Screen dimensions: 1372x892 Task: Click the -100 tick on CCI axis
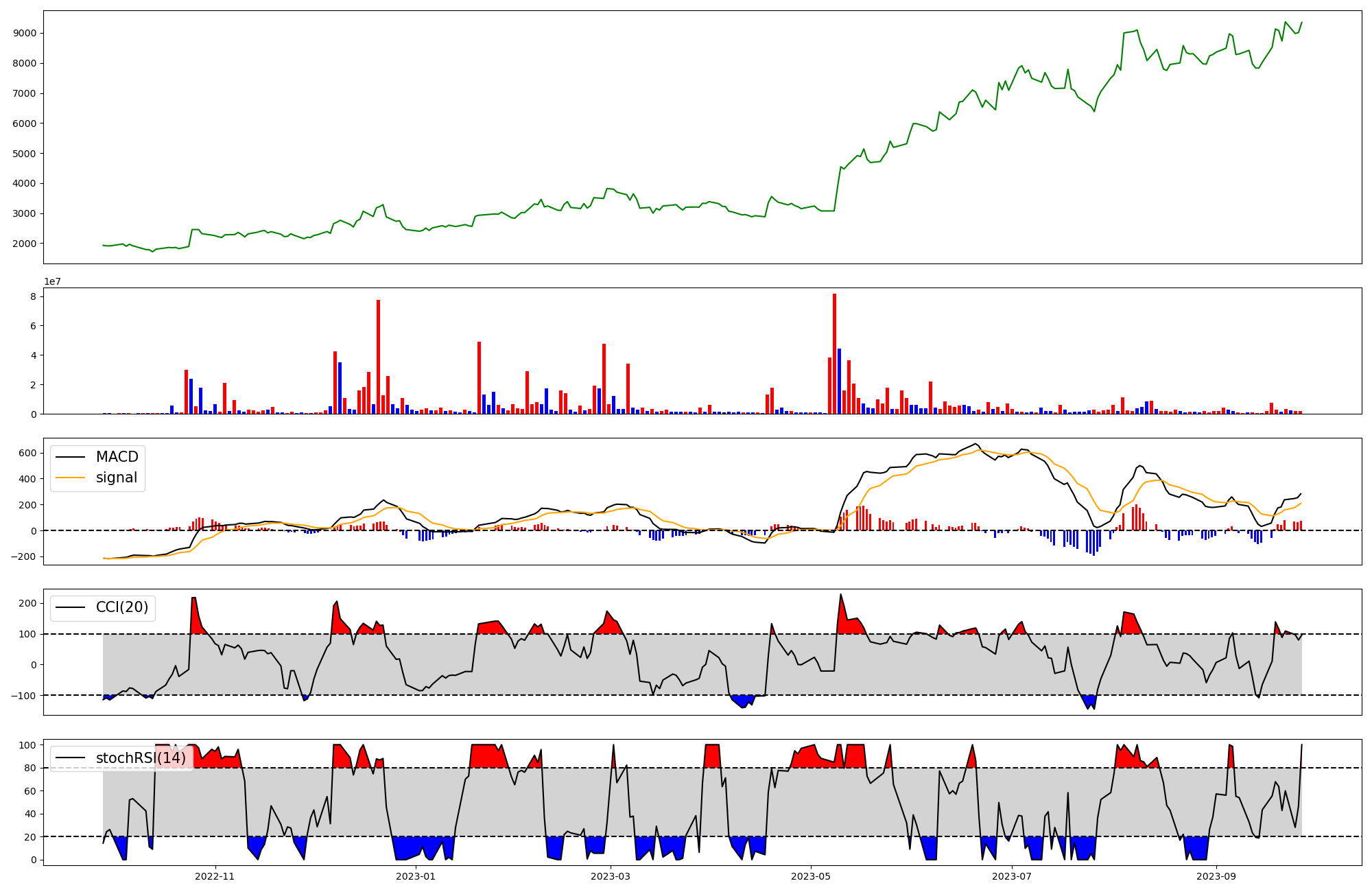pyautogui.click(x=24, y=695)
